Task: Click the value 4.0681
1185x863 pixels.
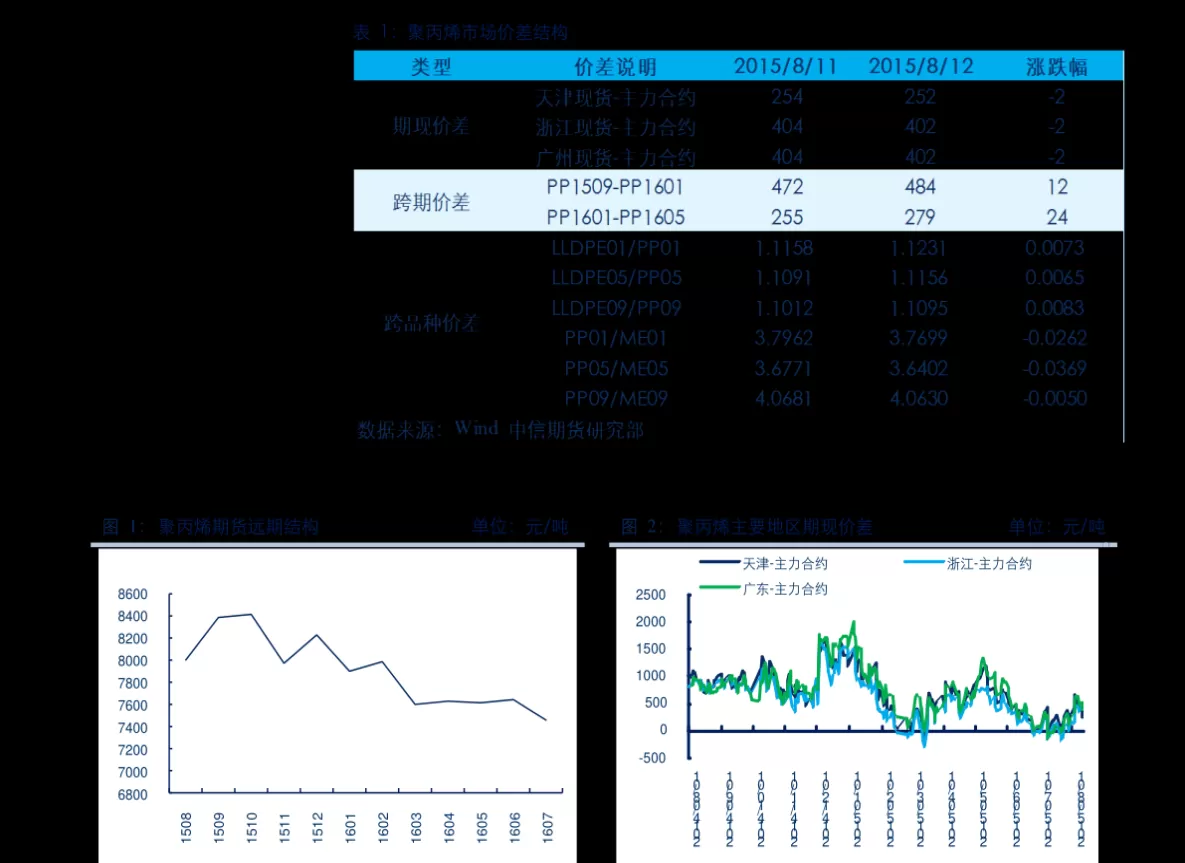Action: [x=784, y=398]
